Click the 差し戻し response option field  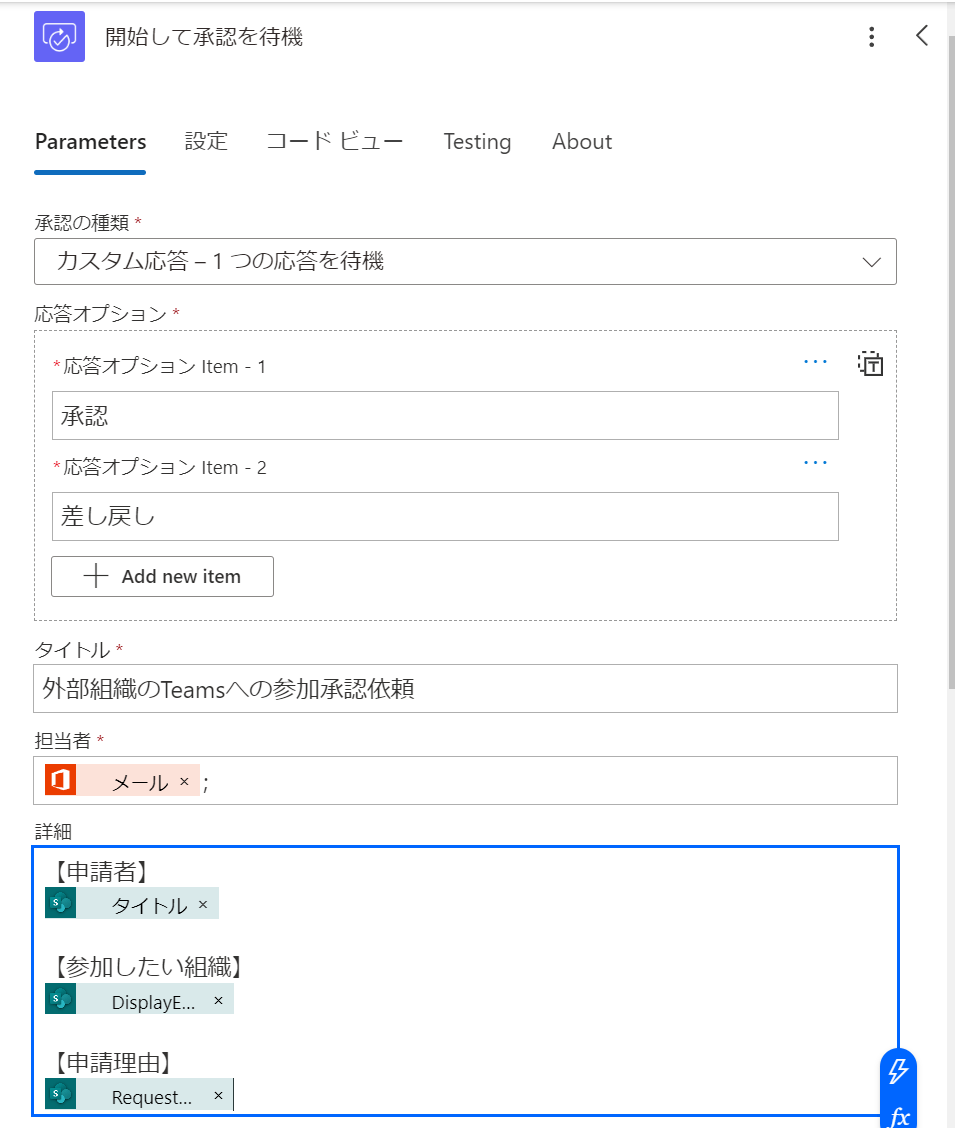coord(445,517)
